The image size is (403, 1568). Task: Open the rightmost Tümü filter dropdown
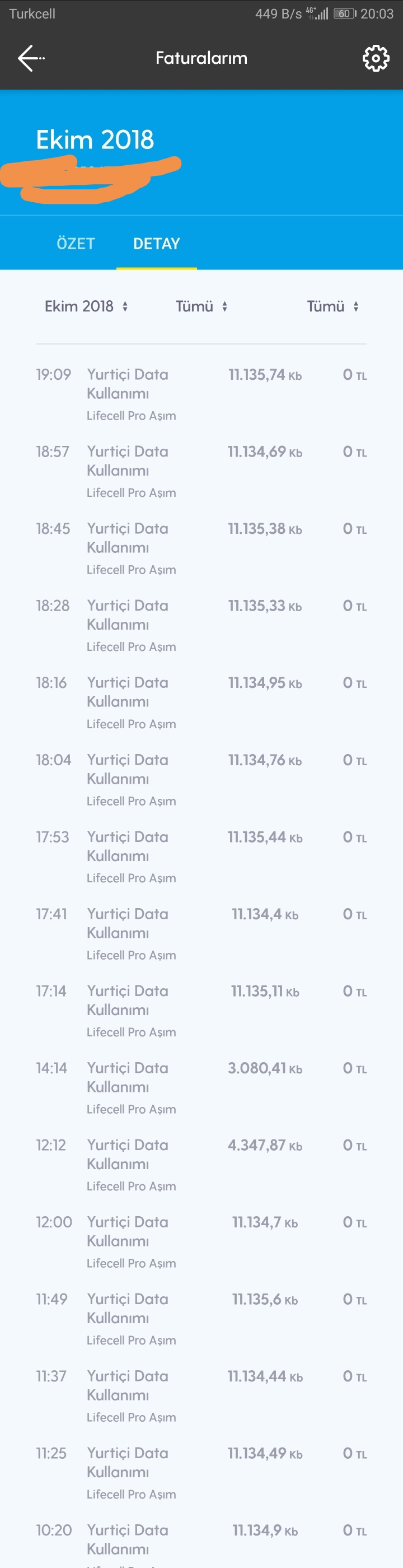tap(332, 306)
